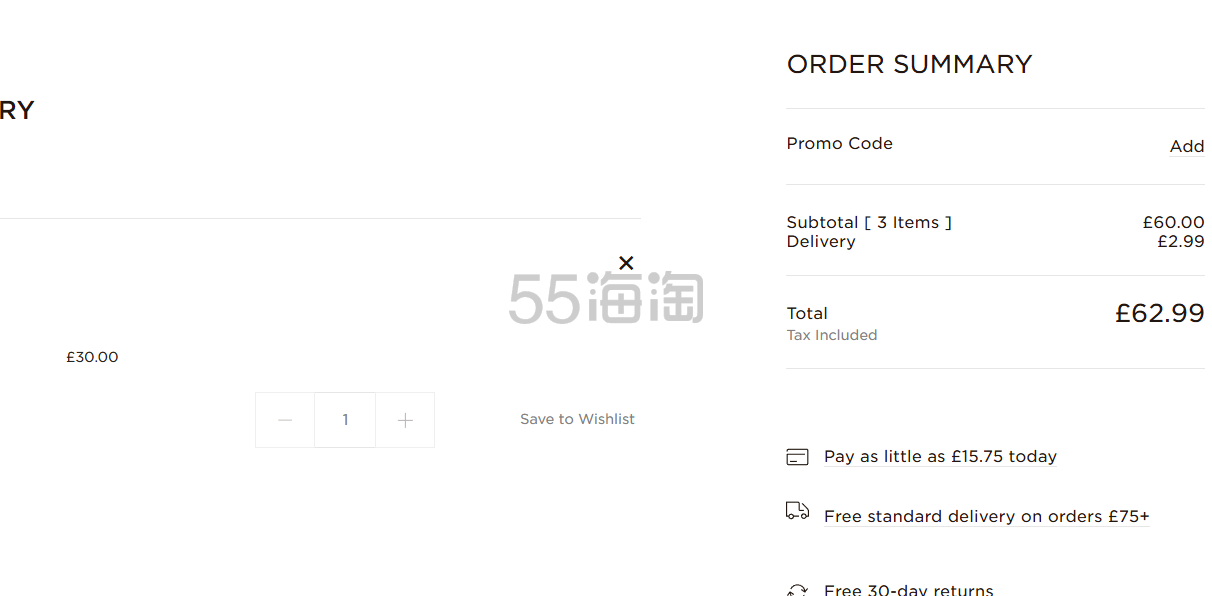The image size is (1212, 596).
Task: Click the £30.00 item price
Action: click(x=92, y=357)
